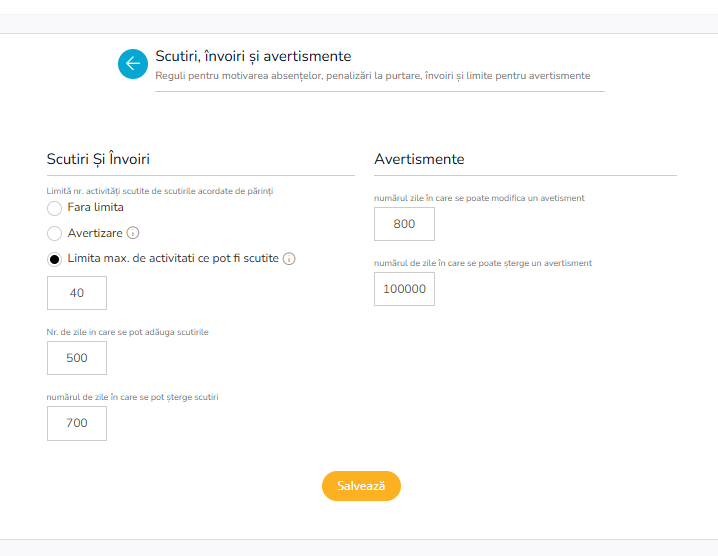The image size is (718, 556).
Task: Click the Avertizare label text
Action: pyautogui.click(x=95, y=233)
